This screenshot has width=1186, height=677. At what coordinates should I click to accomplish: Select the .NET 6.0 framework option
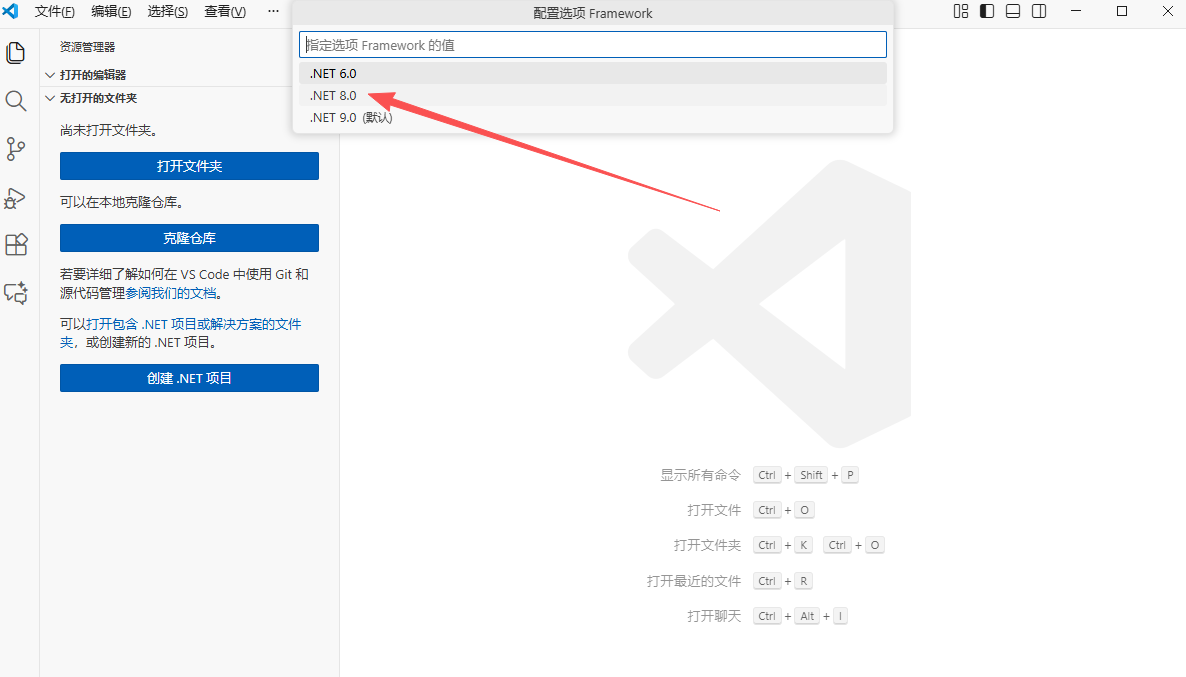pos(593,73)
